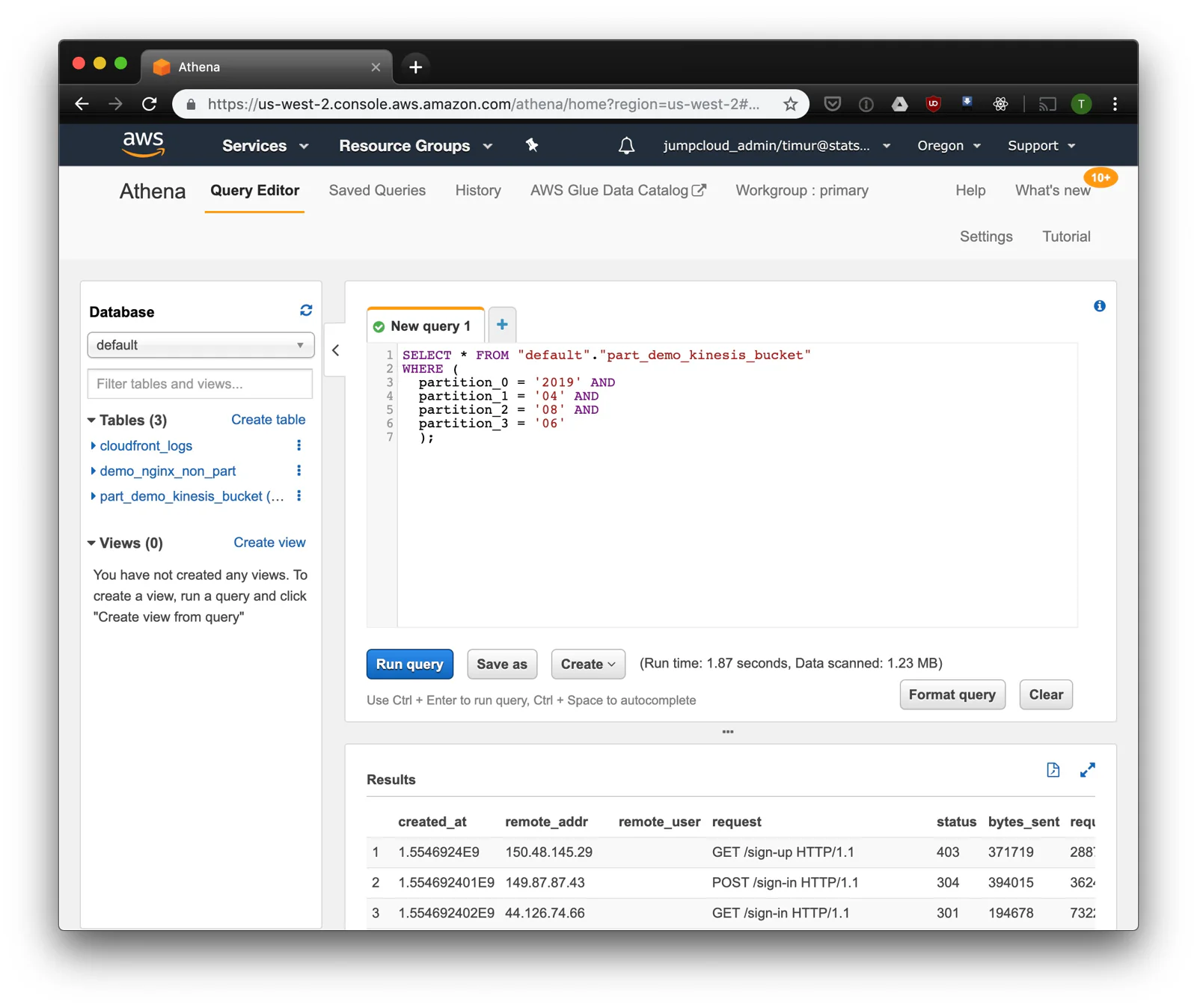Viewport: 1197px width, 1008px height.
Task: Download results file icon
Action: point(1053,770)
